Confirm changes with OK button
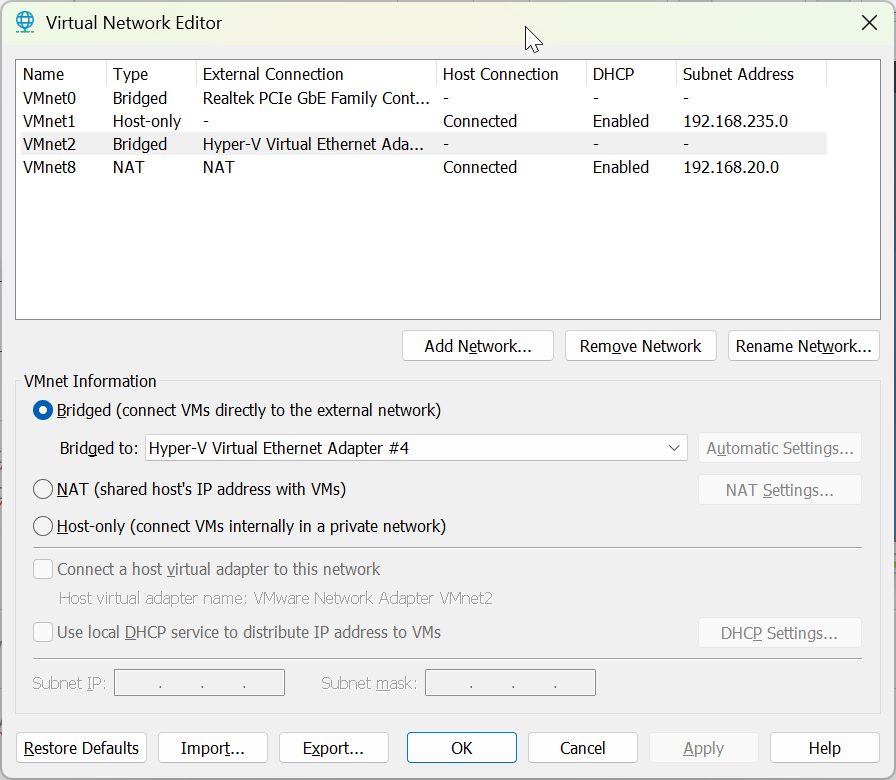 pyautogui.click(x=461, y=748)
